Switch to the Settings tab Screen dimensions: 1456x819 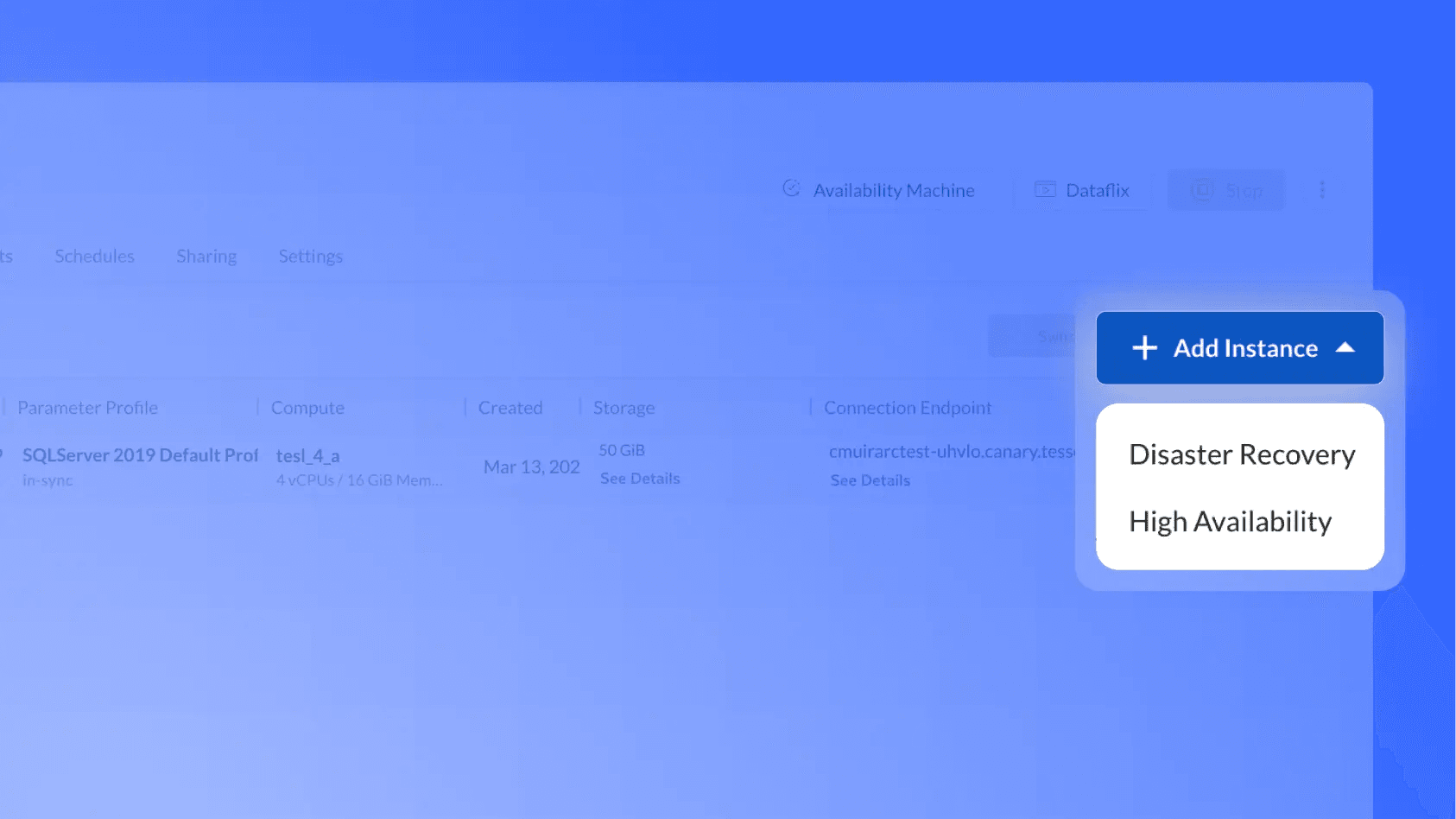click(310, 257)
